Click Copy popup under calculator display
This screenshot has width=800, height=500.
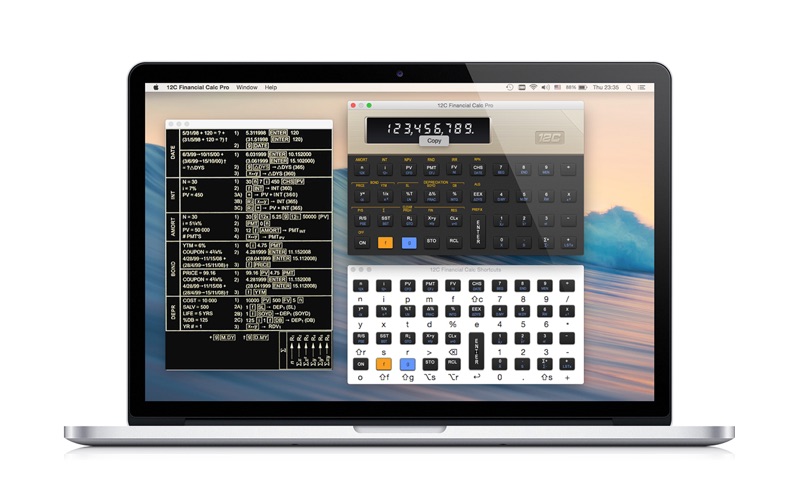[x=434, y=141]
